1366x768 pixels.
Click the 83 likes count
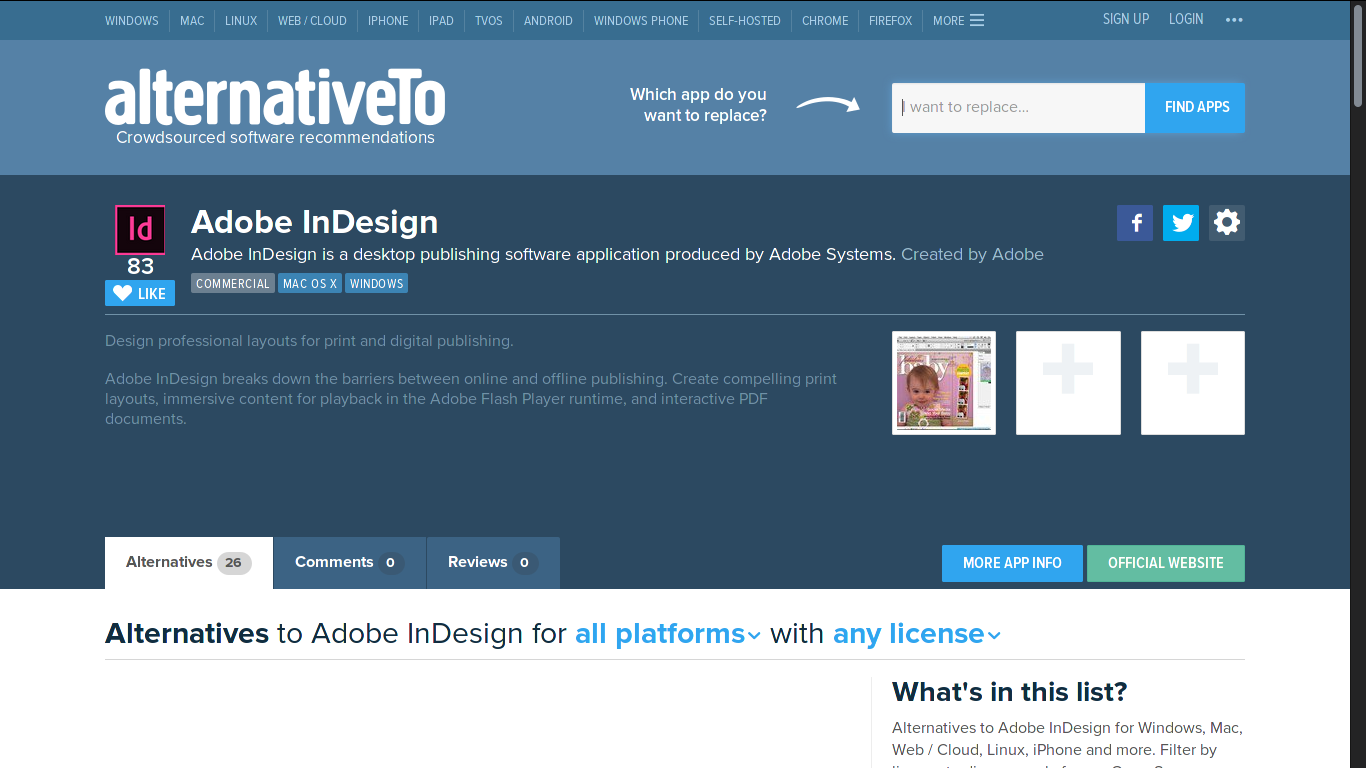[x=140, y=267]
